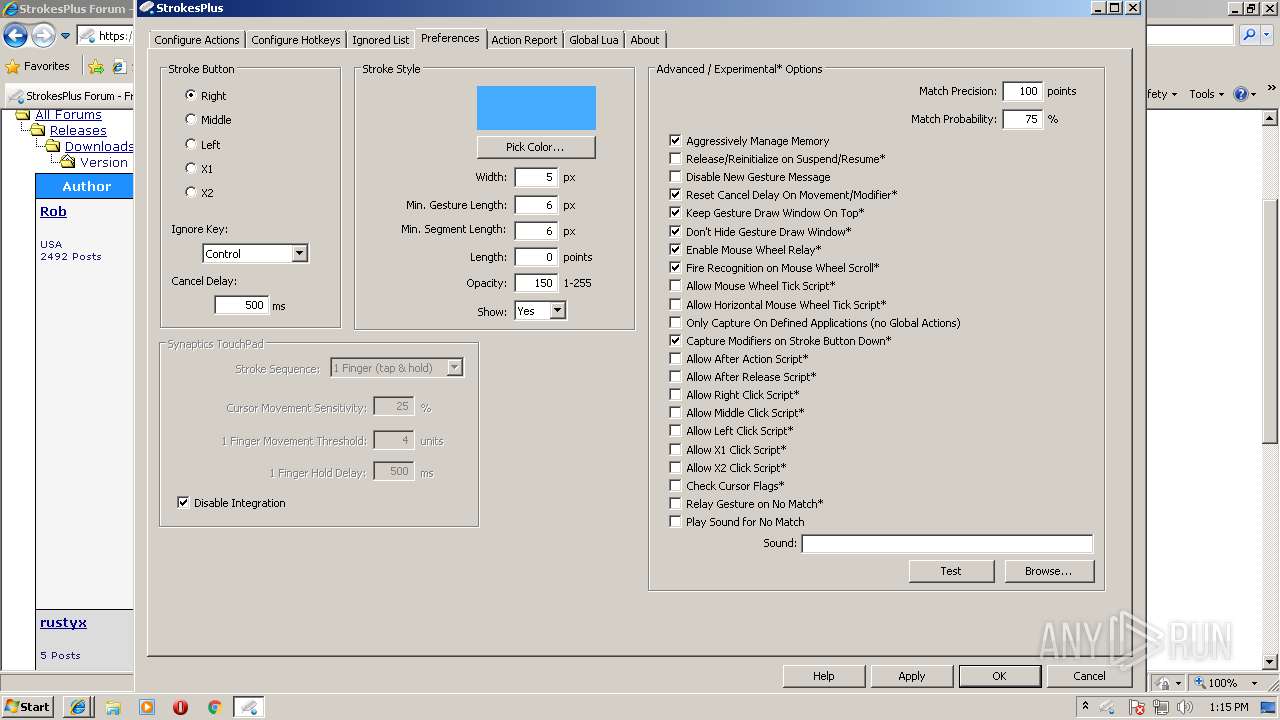Switch to the Global Lua tab
The width and height of the screenshot is (1280, 720).
pos(594,40)
